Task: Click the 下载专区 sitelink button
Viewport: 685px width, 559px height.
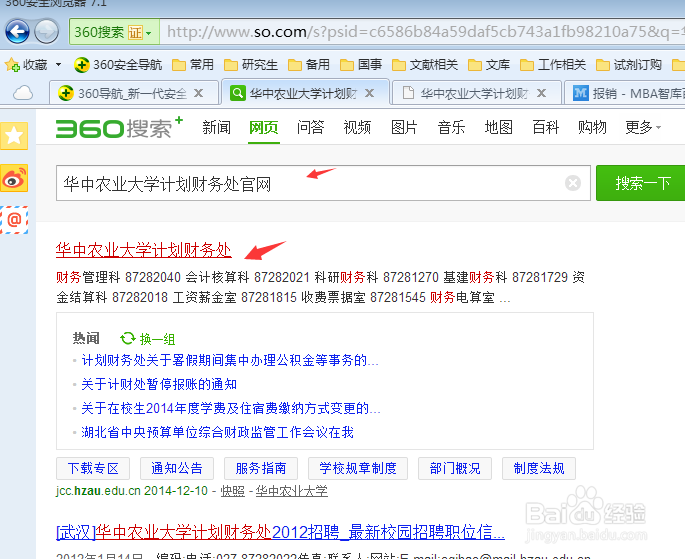Action: (x=93, y=469)
